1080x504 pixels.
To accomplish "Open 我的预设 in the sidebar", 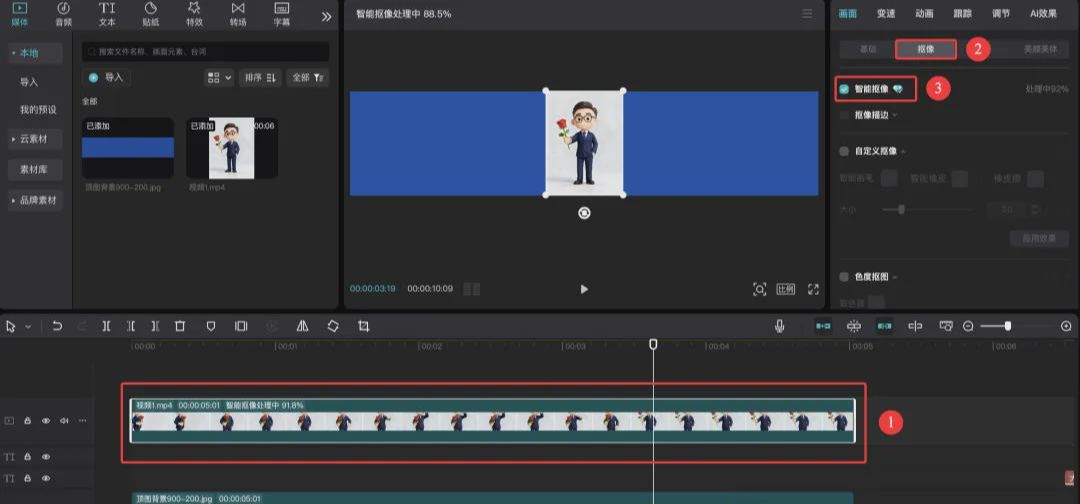I will click(x=38, y=110).
